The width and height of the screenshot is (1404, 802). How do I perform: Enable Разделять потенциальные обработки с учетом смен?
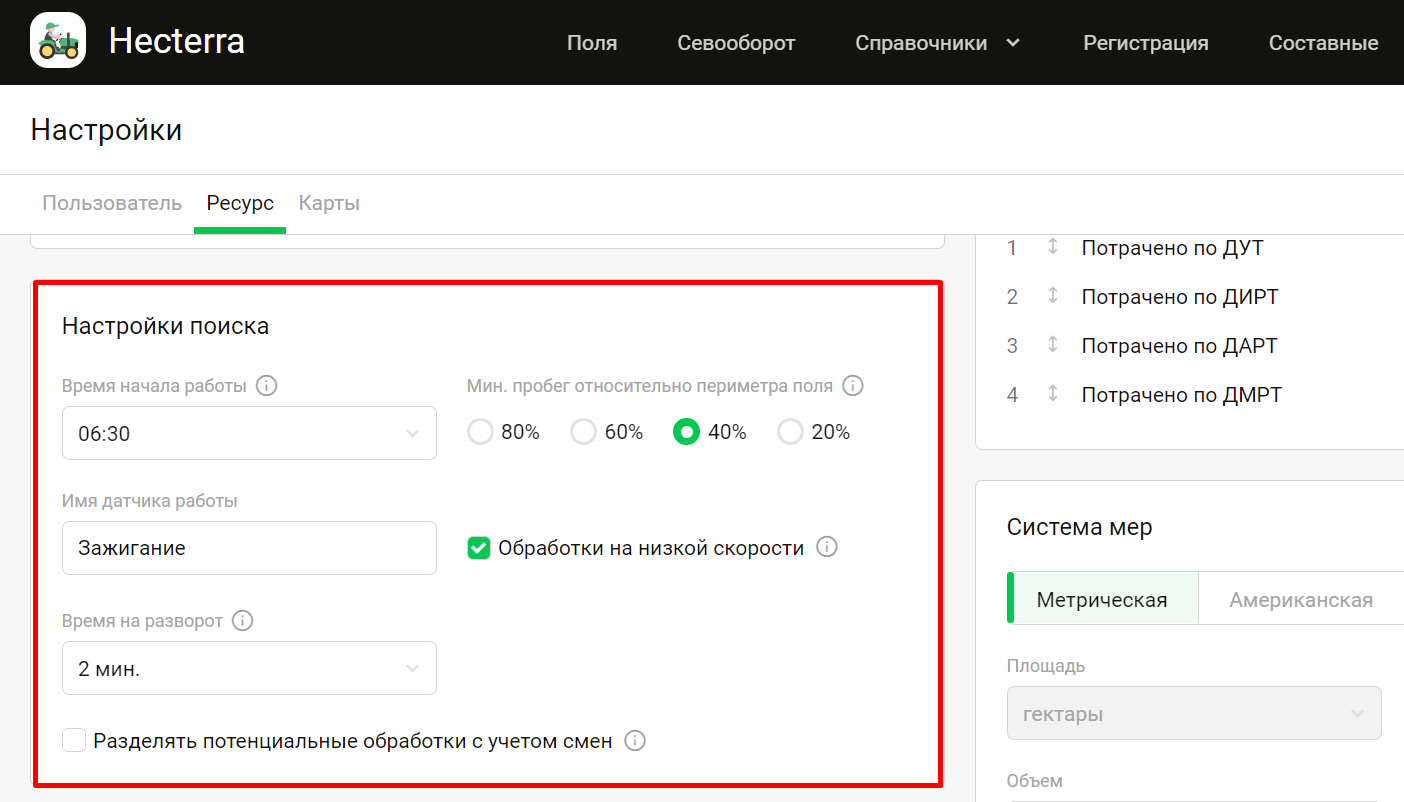[74, 741]
